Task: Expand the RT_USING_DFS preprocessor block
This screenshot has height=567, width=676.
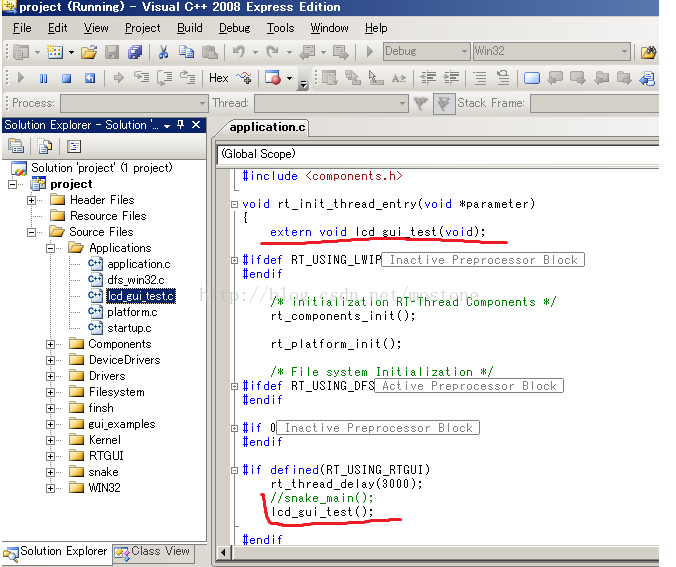Action: 235,386
